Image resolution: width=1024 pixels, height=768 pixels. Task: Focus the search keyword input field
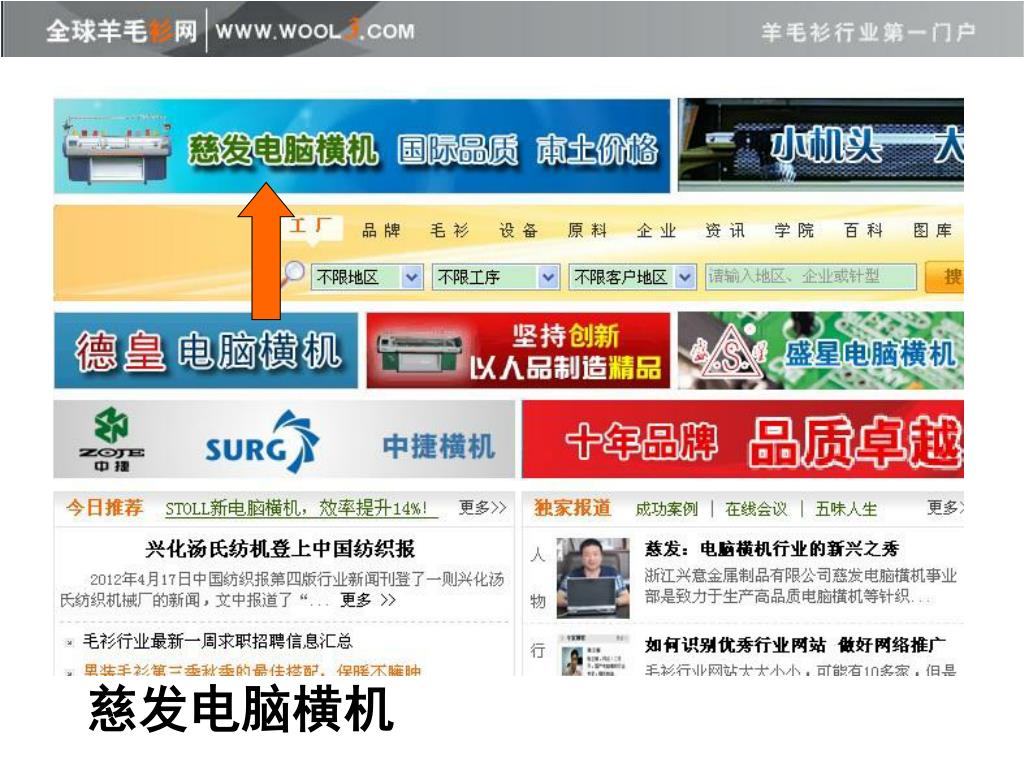[x=810, y=277]
